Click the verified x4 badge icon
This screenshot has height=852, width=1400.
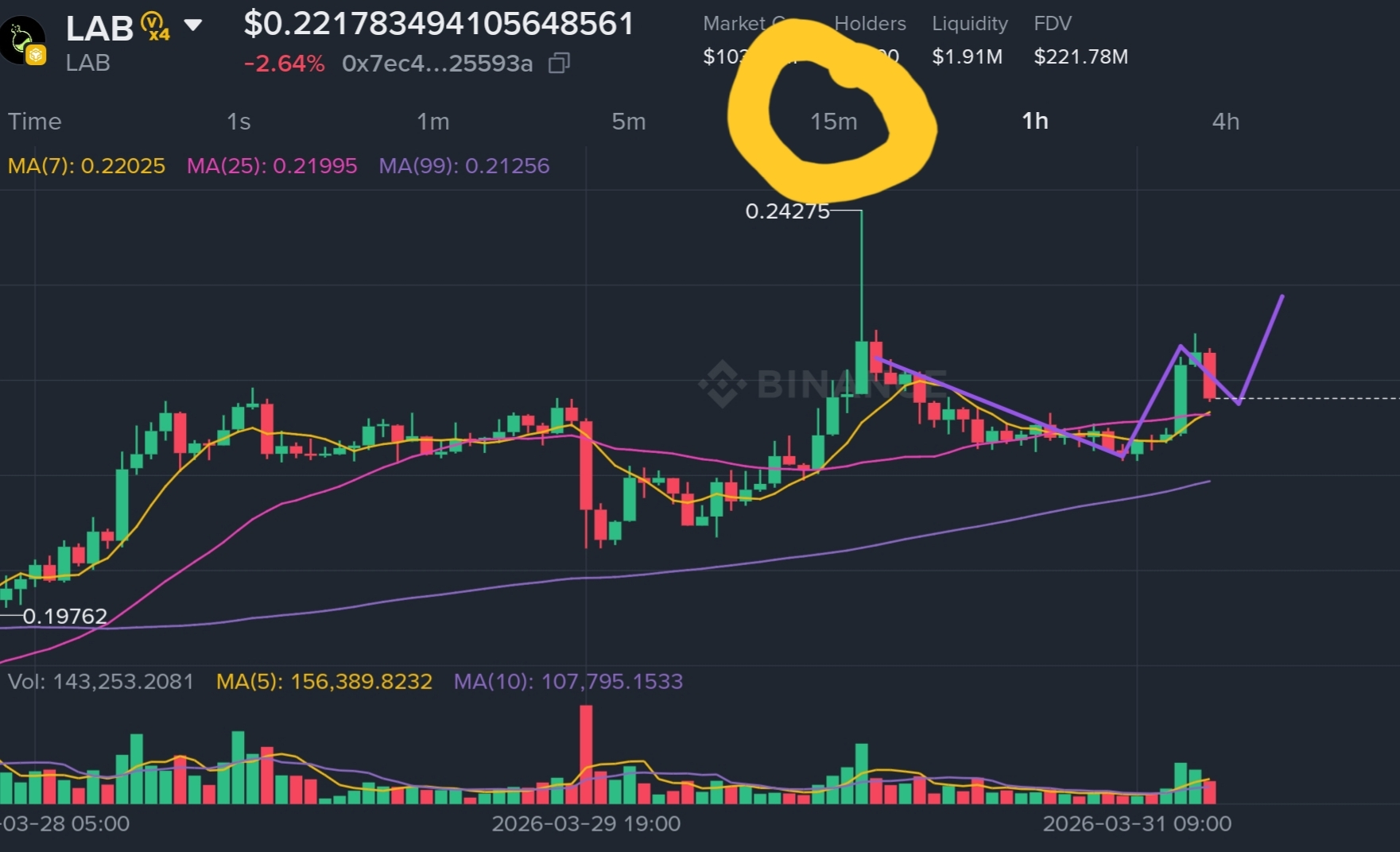tap(156, 26)
